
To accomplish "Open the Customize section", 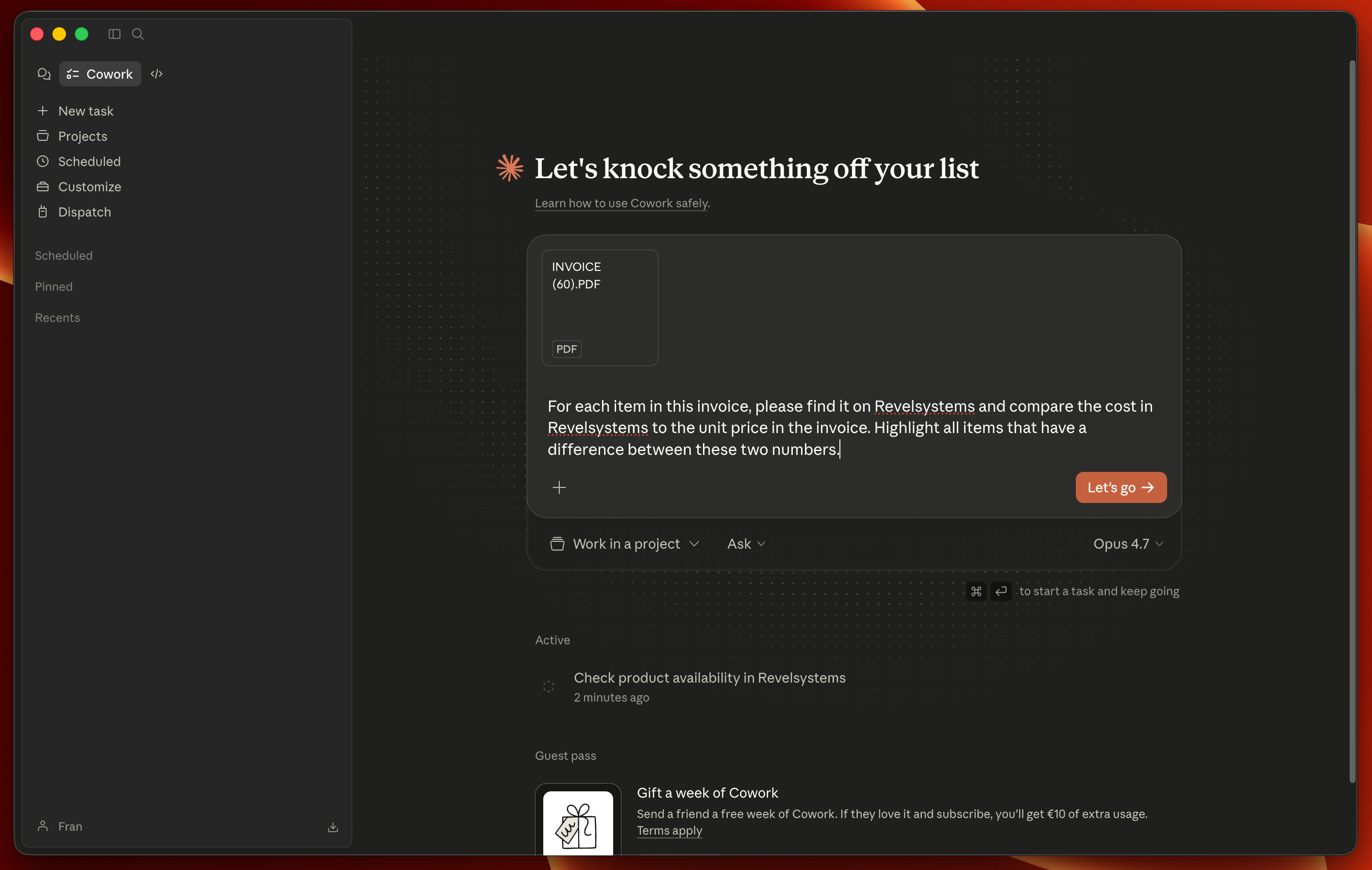I will 89,187.
